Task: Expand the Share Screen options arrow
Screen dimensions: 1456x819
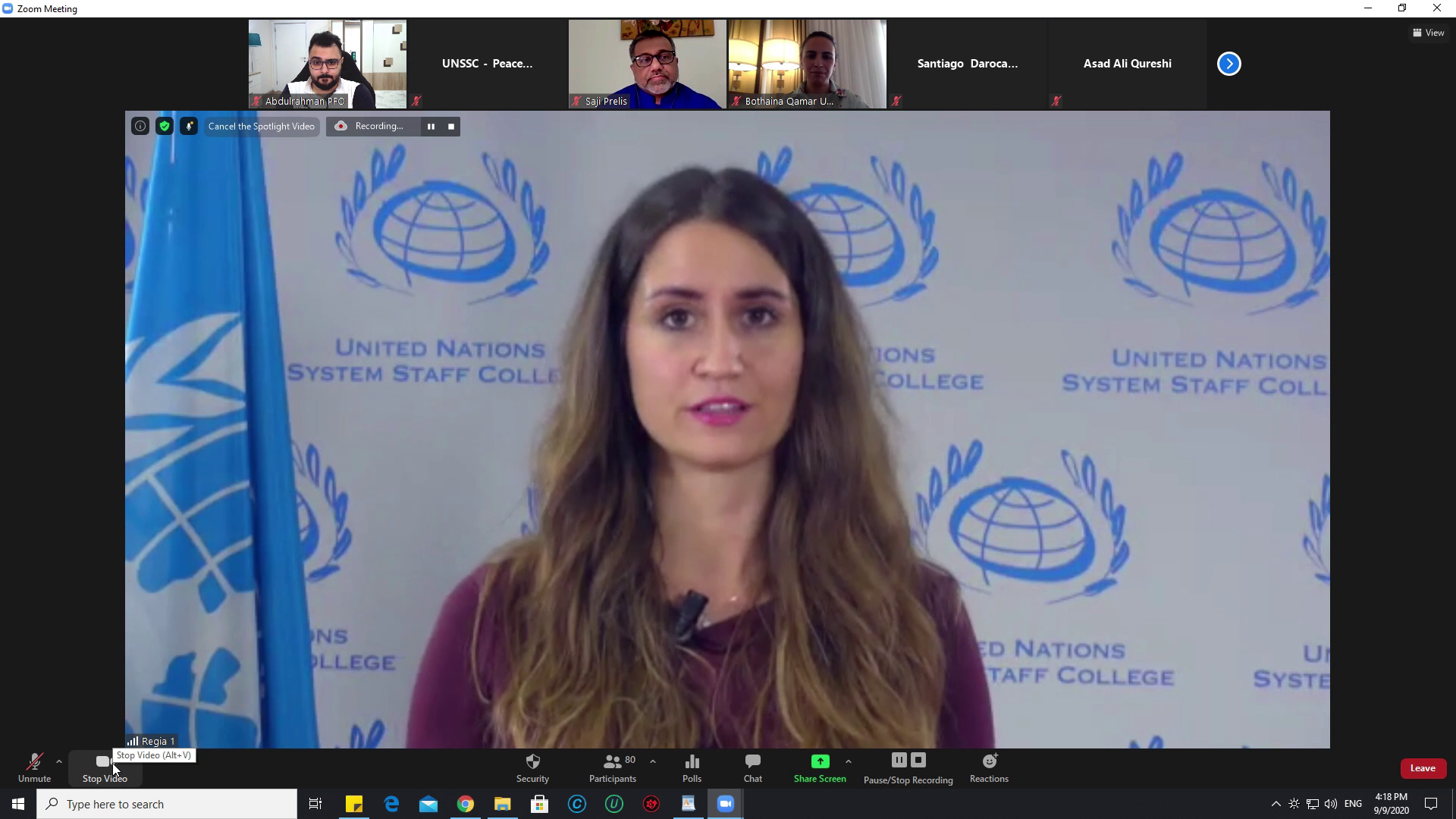Action: (849, 761)
